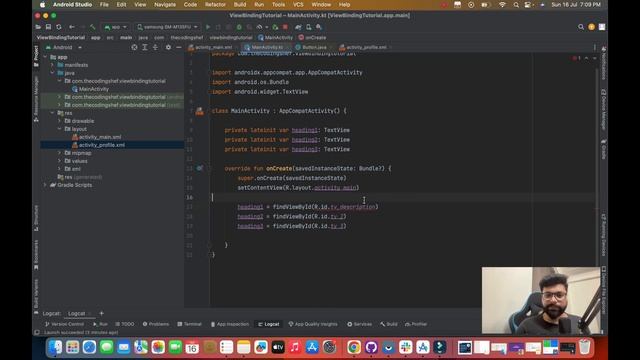Viewport: 640px width, 360px height.
Task: Click the onCreate override gutter icon
Action: 200,168
